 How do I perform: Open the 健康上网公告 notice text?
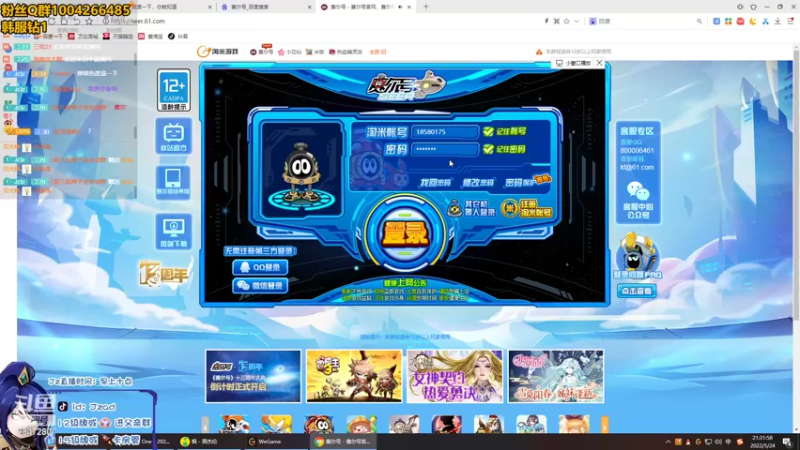coord(406,283)
